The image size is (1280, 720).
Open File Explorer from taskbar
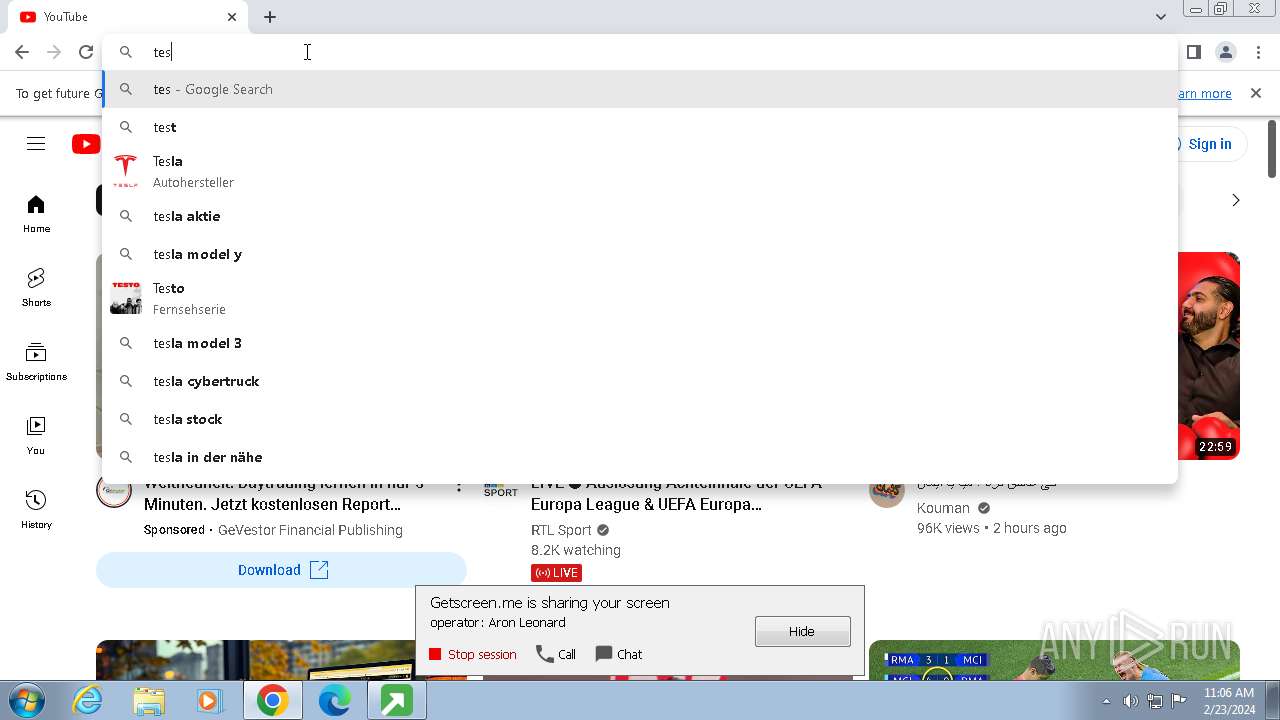tap(149, 700)
